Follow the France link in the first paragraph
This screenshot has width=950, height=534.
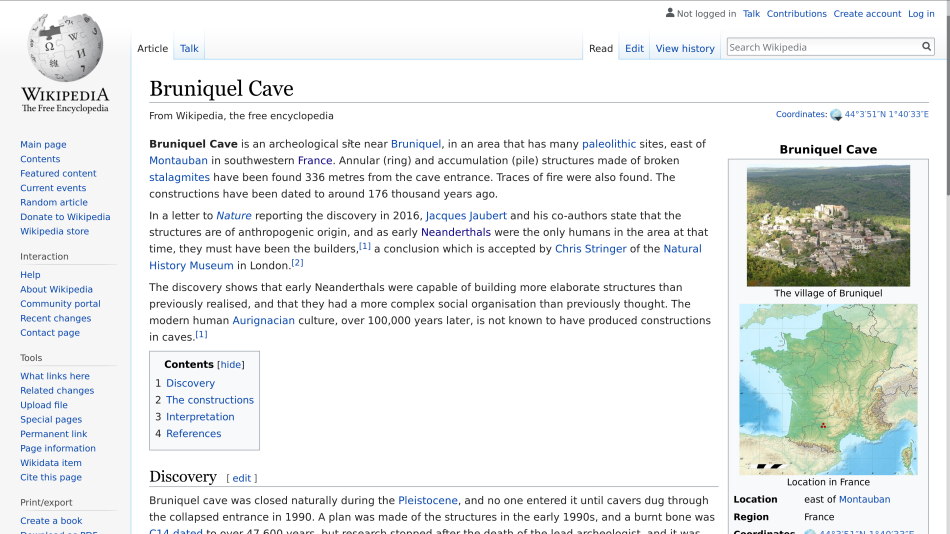(315, 161)
